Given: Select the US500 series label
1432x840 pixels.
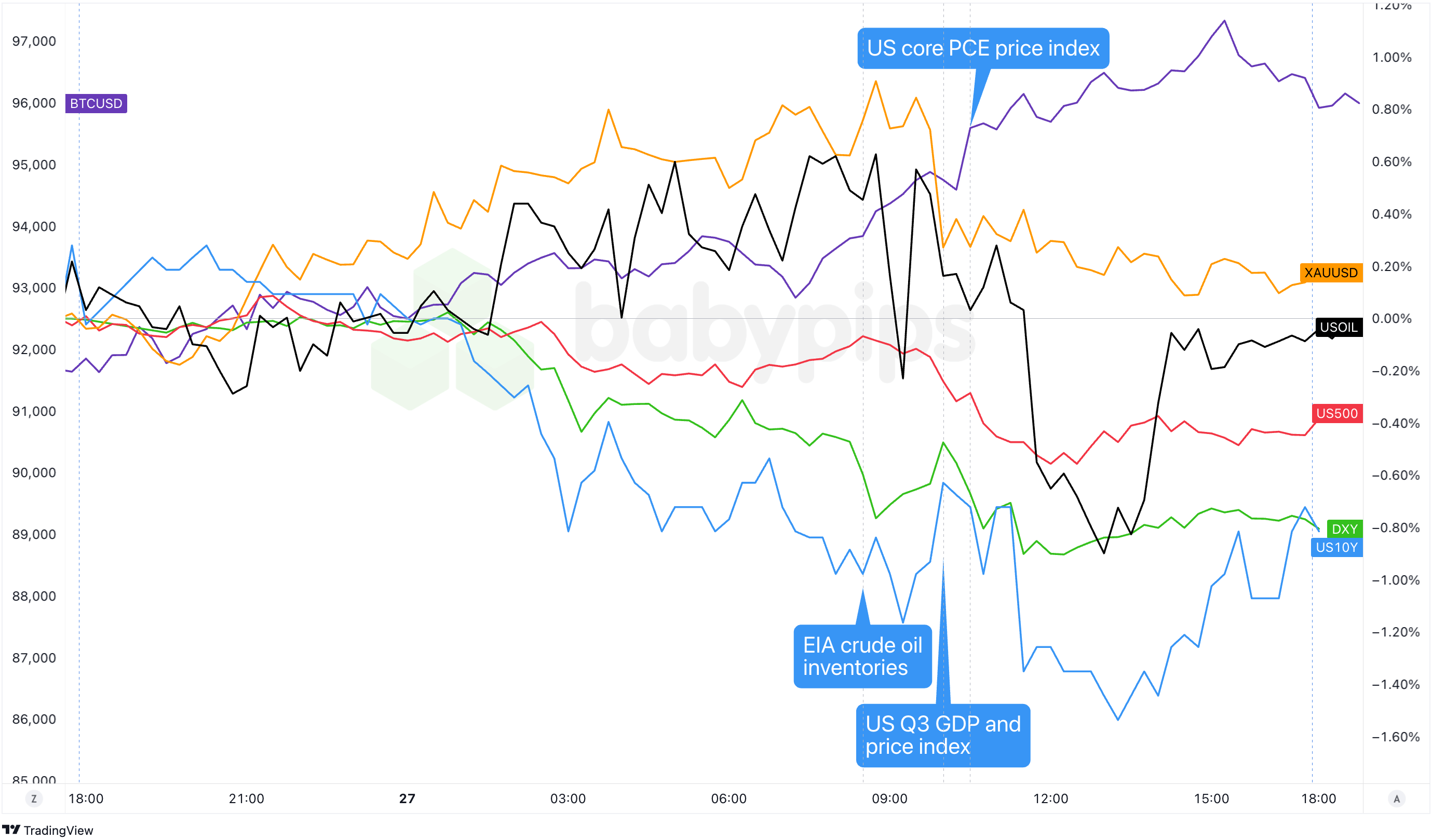Looking at the screenshot, I should [x=1336, y=413].
